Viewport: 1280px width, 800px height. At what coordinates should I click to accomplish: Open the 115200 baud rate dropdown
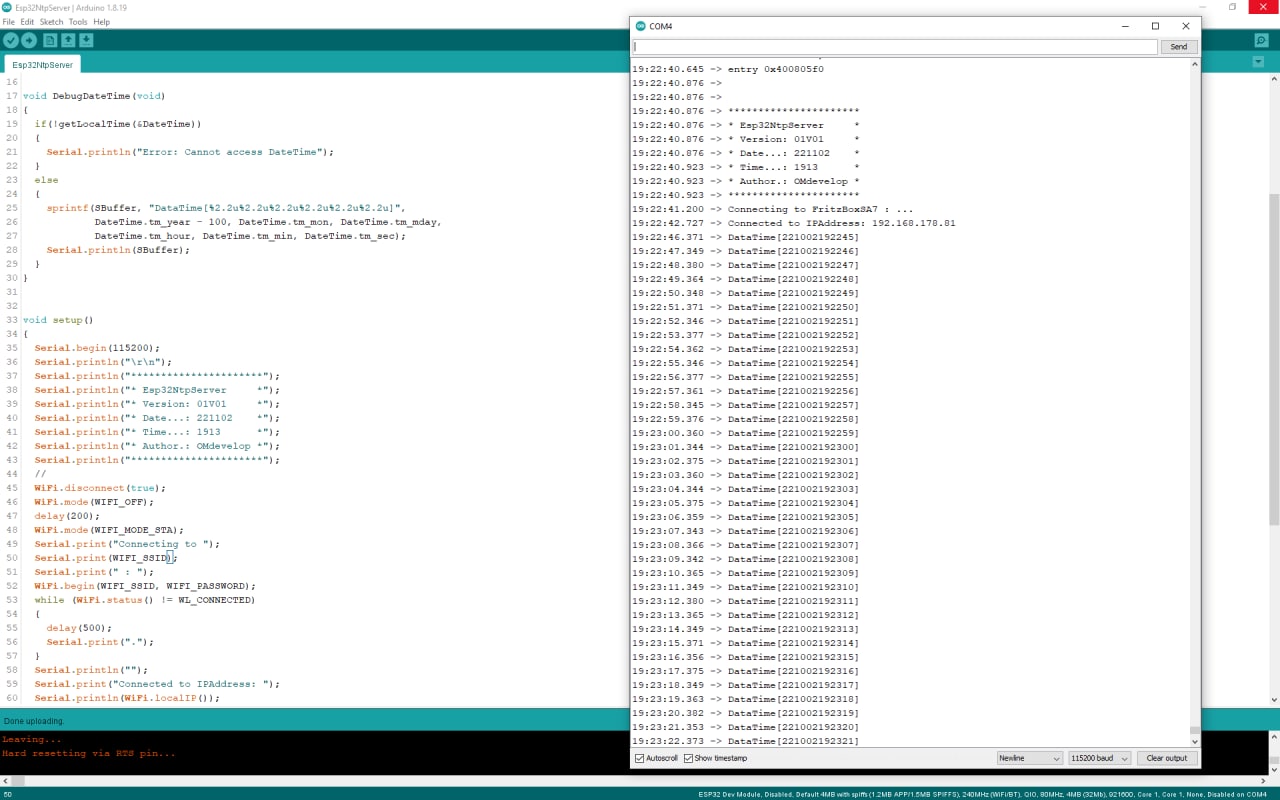pyautogui.click(x=1099, y=758)
